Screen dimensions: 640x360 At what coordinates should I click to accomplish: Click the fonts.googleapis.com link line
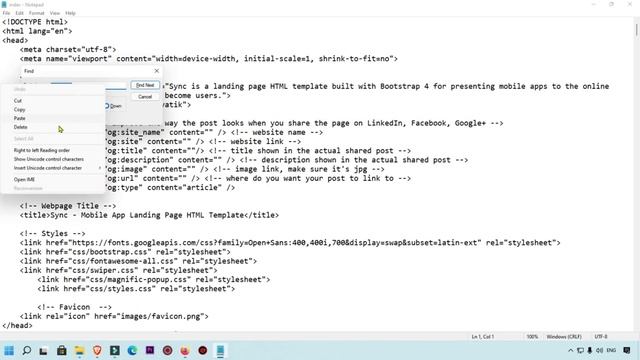(290, 243)
